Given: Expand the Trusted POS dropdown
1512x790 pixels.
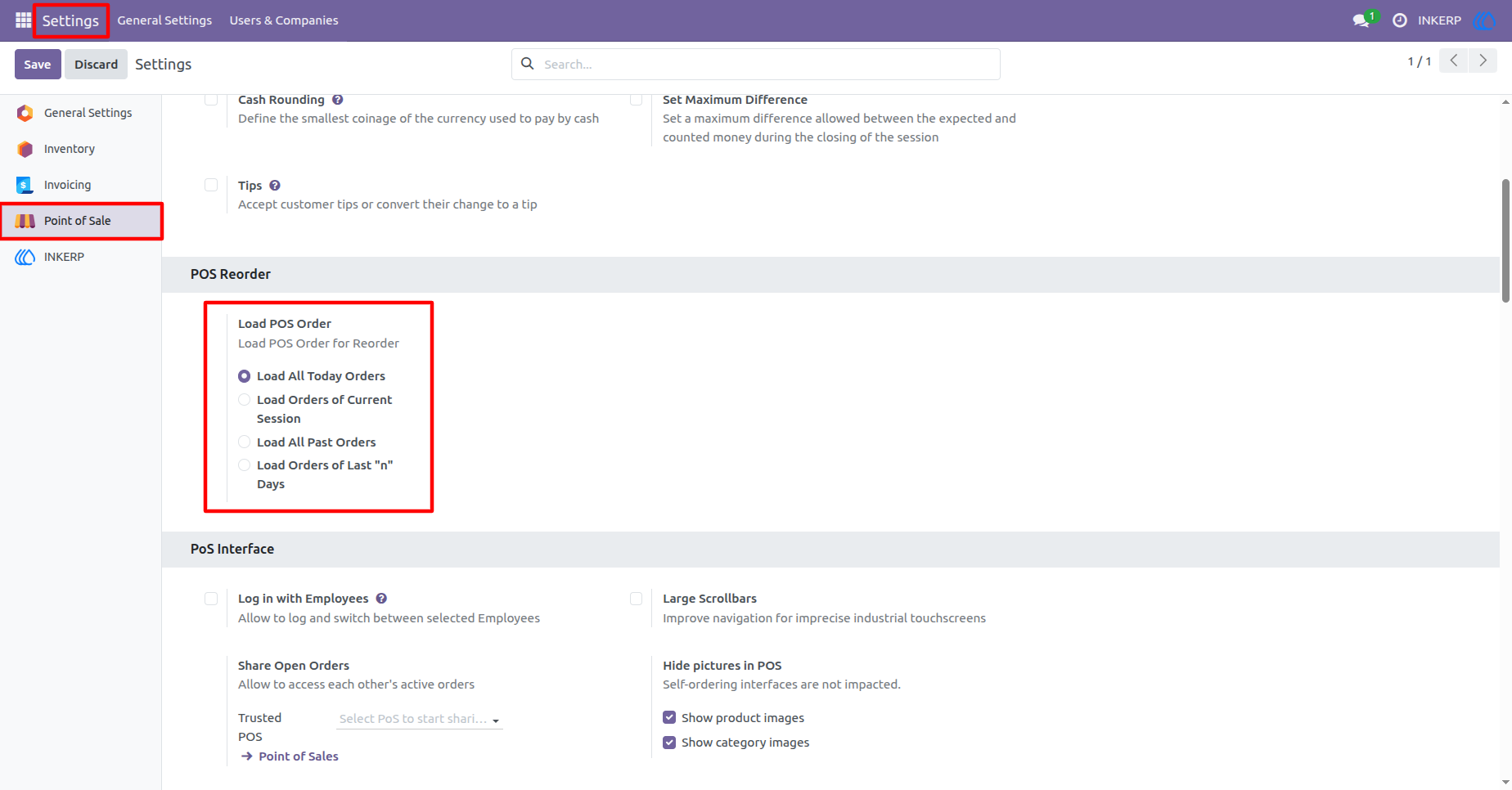Looking at the screenshot, I should tap(420, 719).
